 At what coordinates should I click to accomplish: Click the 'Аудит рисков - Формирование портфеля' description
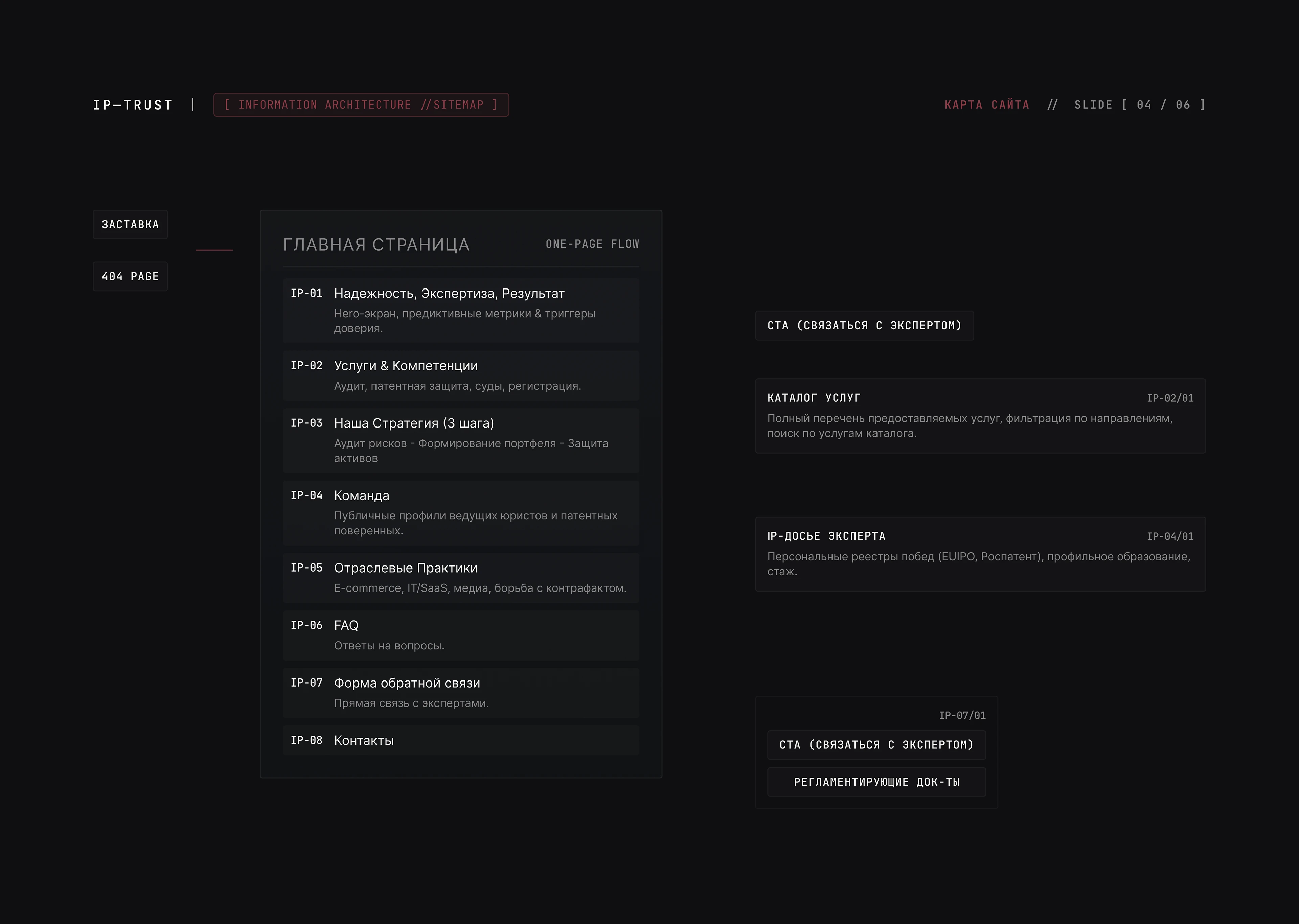coord(471,451)
